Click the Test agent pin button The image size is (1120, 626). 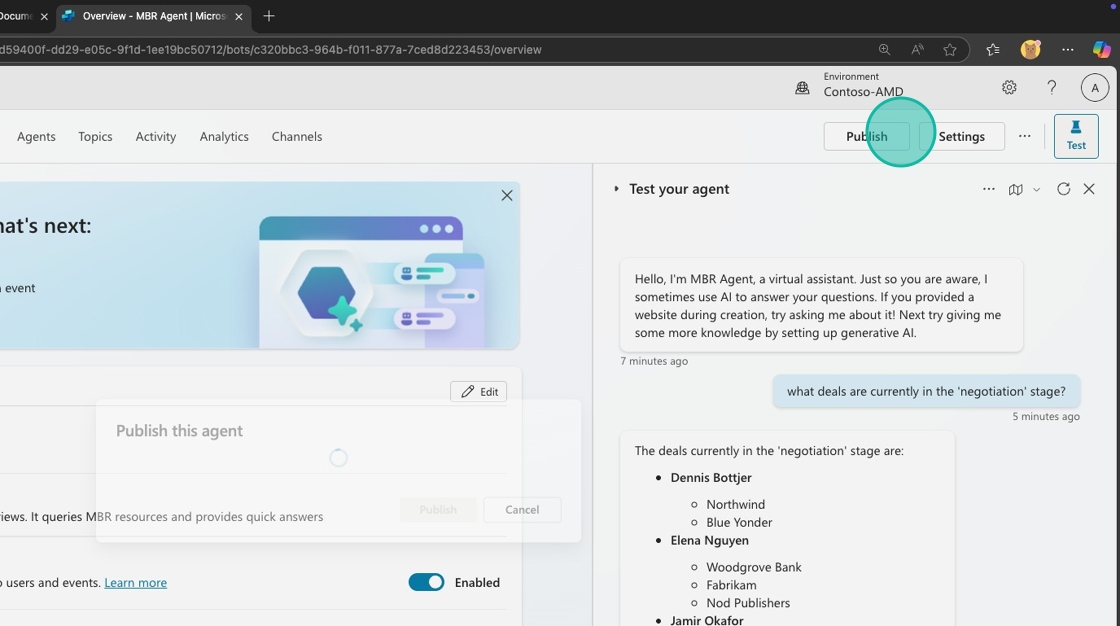coord(1076,136)
